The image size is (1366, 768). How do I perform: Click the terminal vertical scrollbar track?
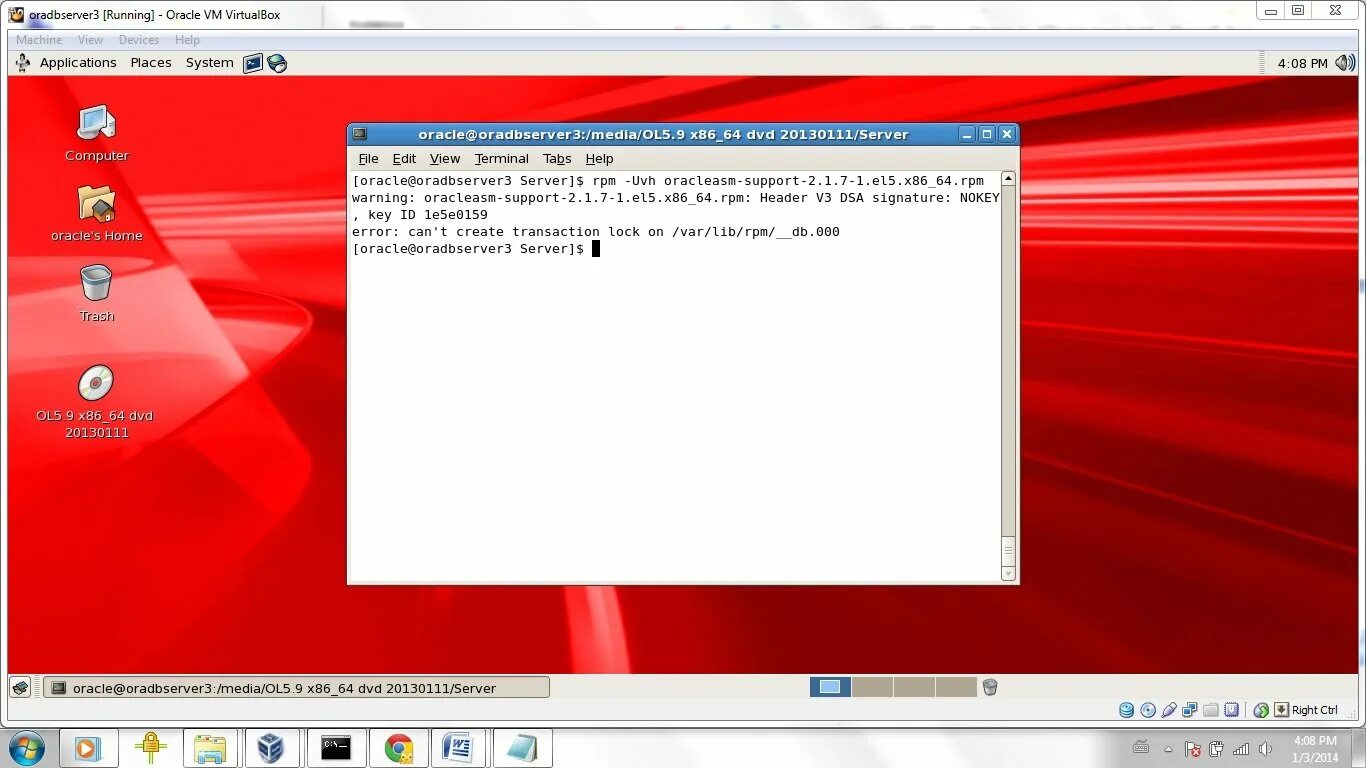(1008, 376)
